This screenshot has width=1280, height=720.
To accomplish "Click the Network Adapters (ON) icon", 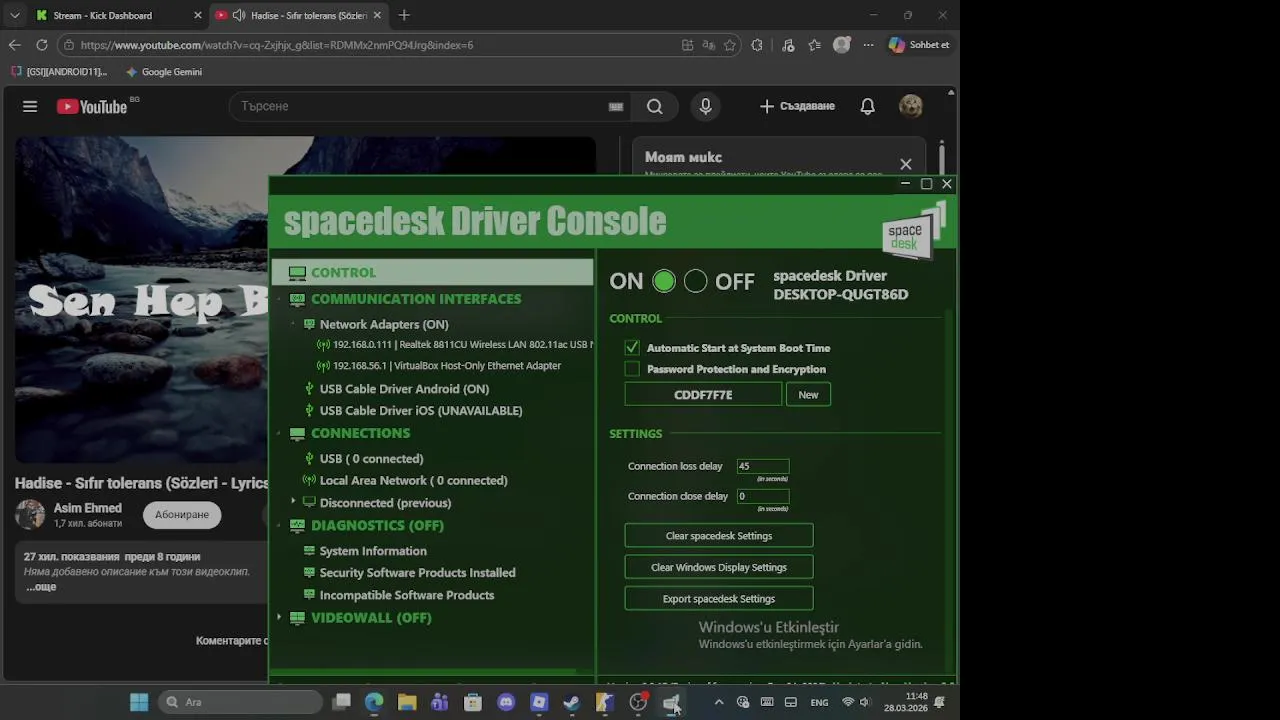I will coord(309,324).
